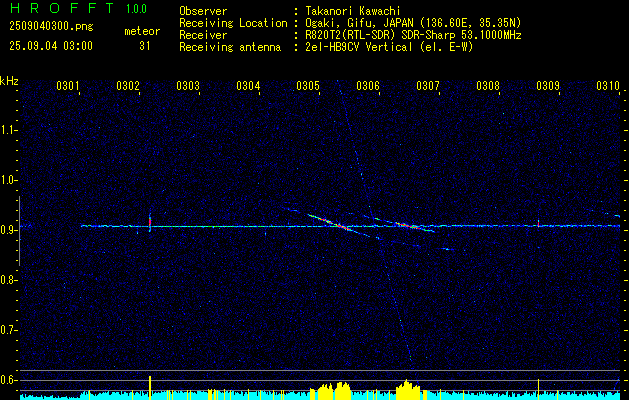629x400 pixels.
Task: Click the small echo spike near 0309
Action: pos(538,223)
